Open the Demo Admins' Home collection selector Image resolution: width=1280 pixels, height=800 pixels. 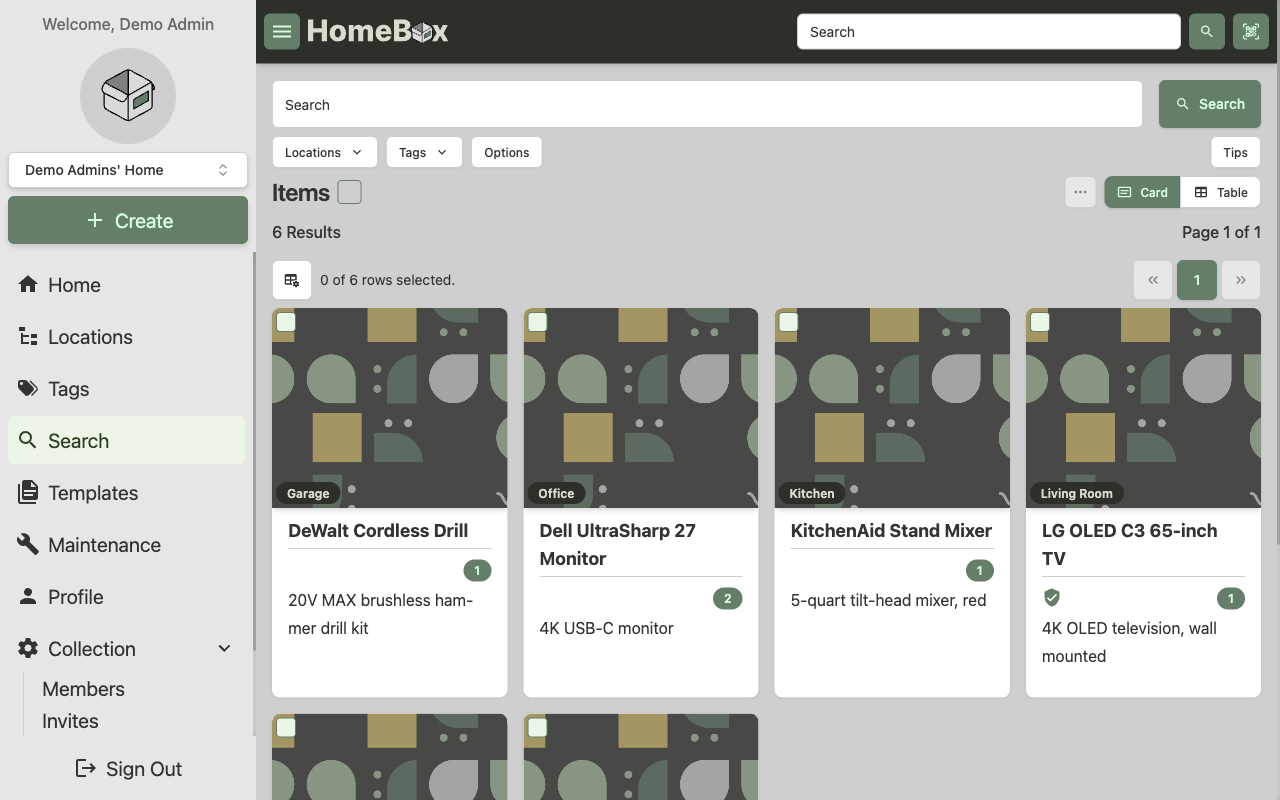tap(128, 170)
